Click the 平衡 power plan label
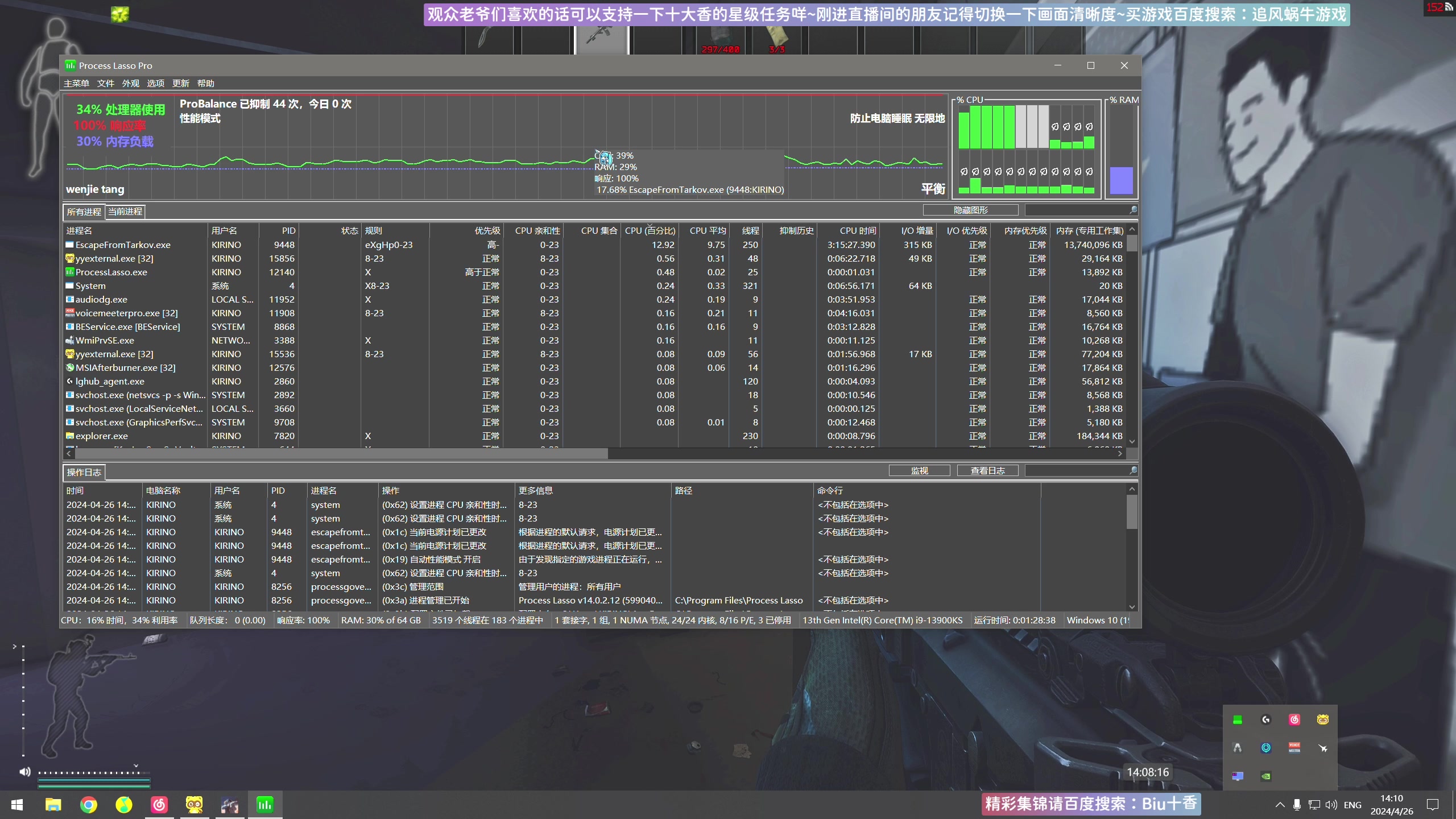1456x819 pixels. coord(933,189)
